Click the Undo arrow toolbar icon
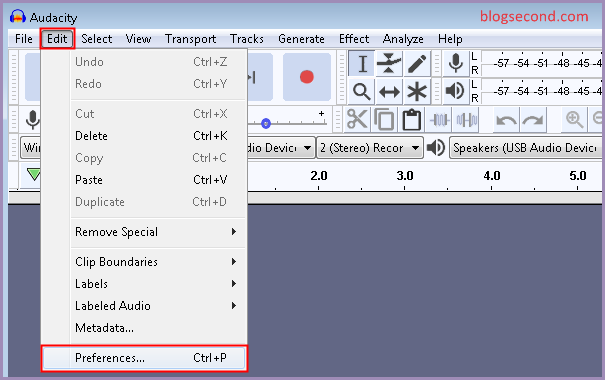This screenshot has height=380, width=605. click(506, 120)
